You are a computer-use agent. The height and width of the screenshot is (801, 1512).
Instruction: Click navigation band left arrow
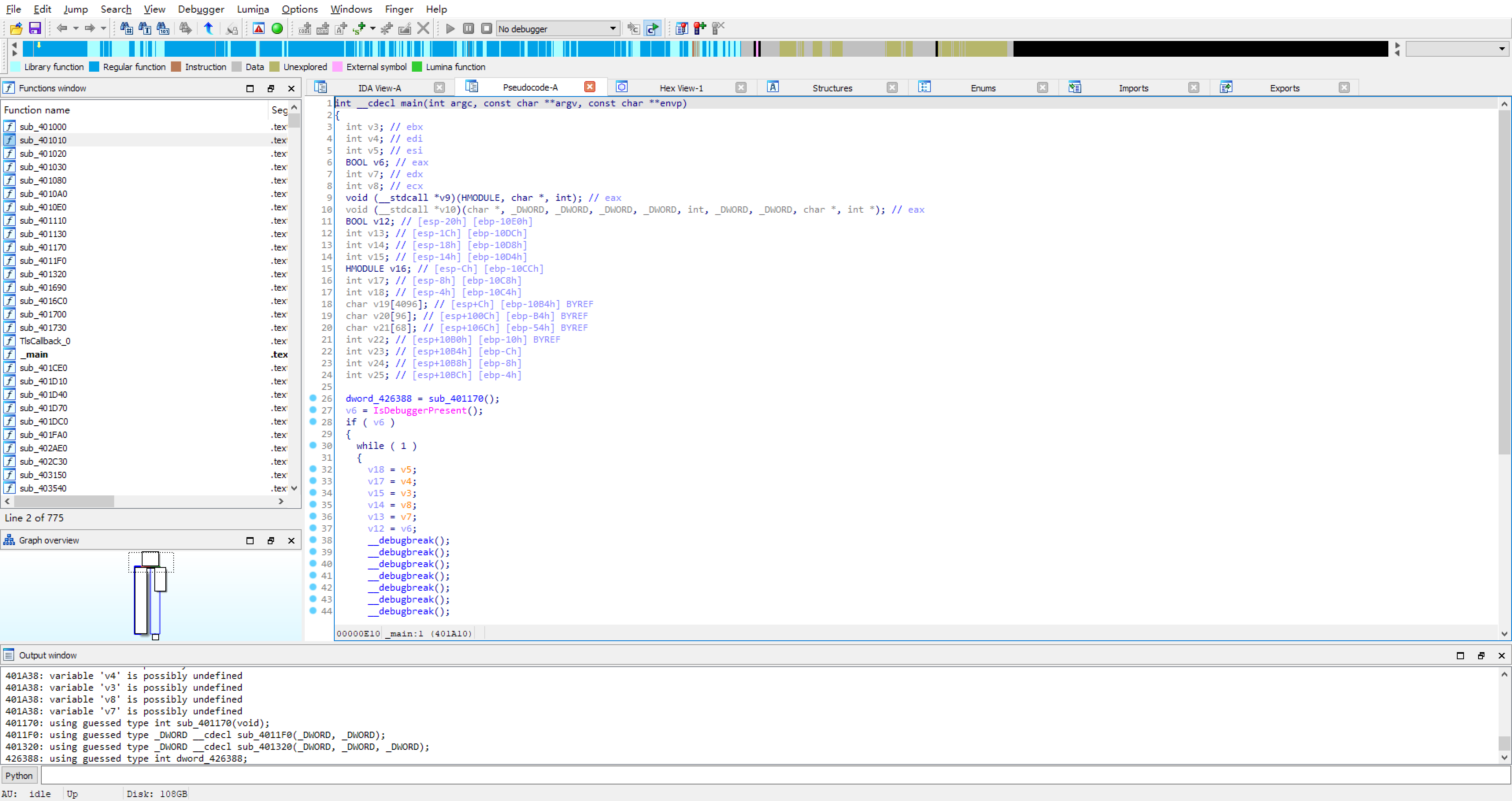(14, 44)
